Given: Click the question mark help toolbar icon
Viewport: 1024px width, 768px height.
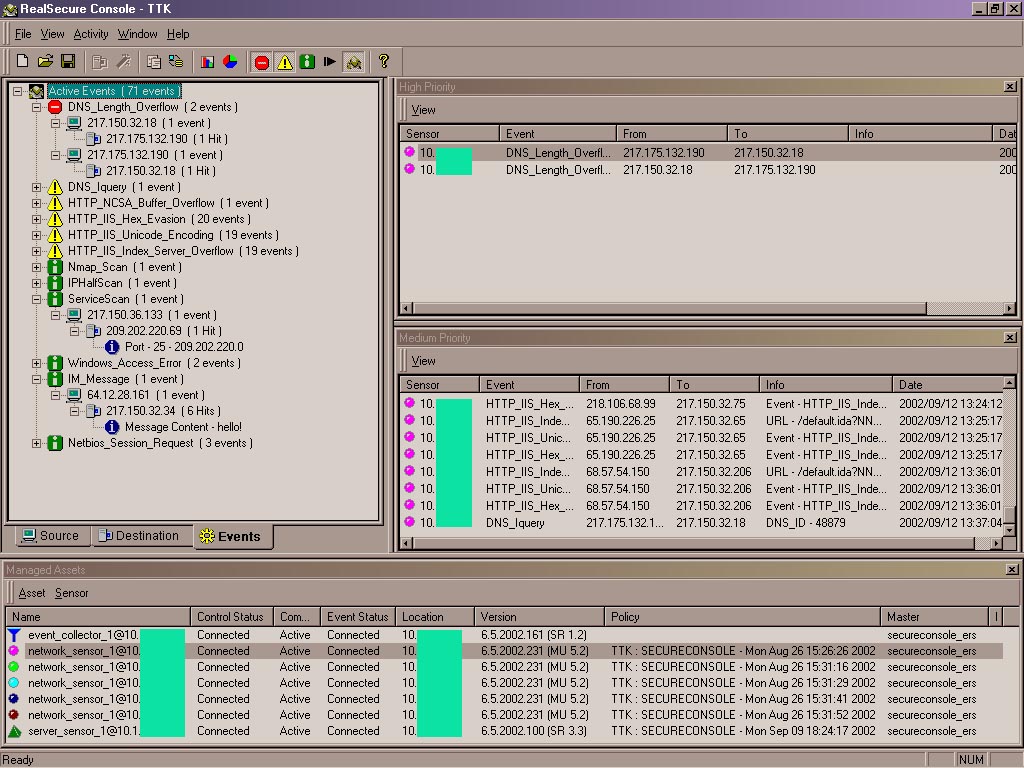Looking at the screenshot, I should [x=384, y=62].
